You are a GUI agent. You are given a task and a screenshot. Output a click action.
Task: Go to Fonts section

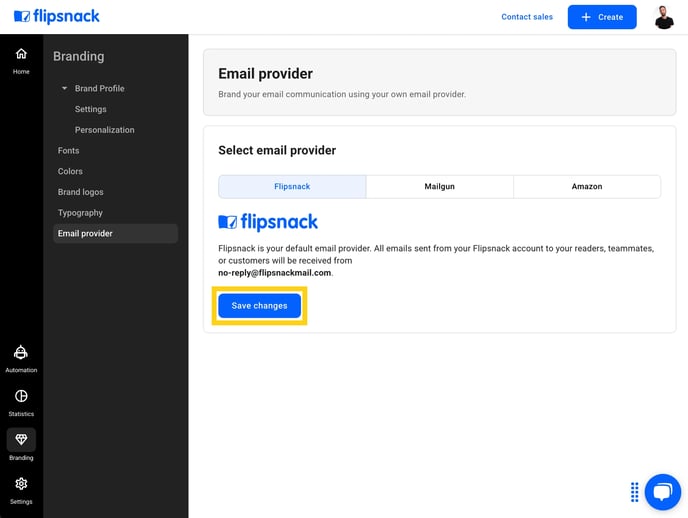[x=68, y=150]
